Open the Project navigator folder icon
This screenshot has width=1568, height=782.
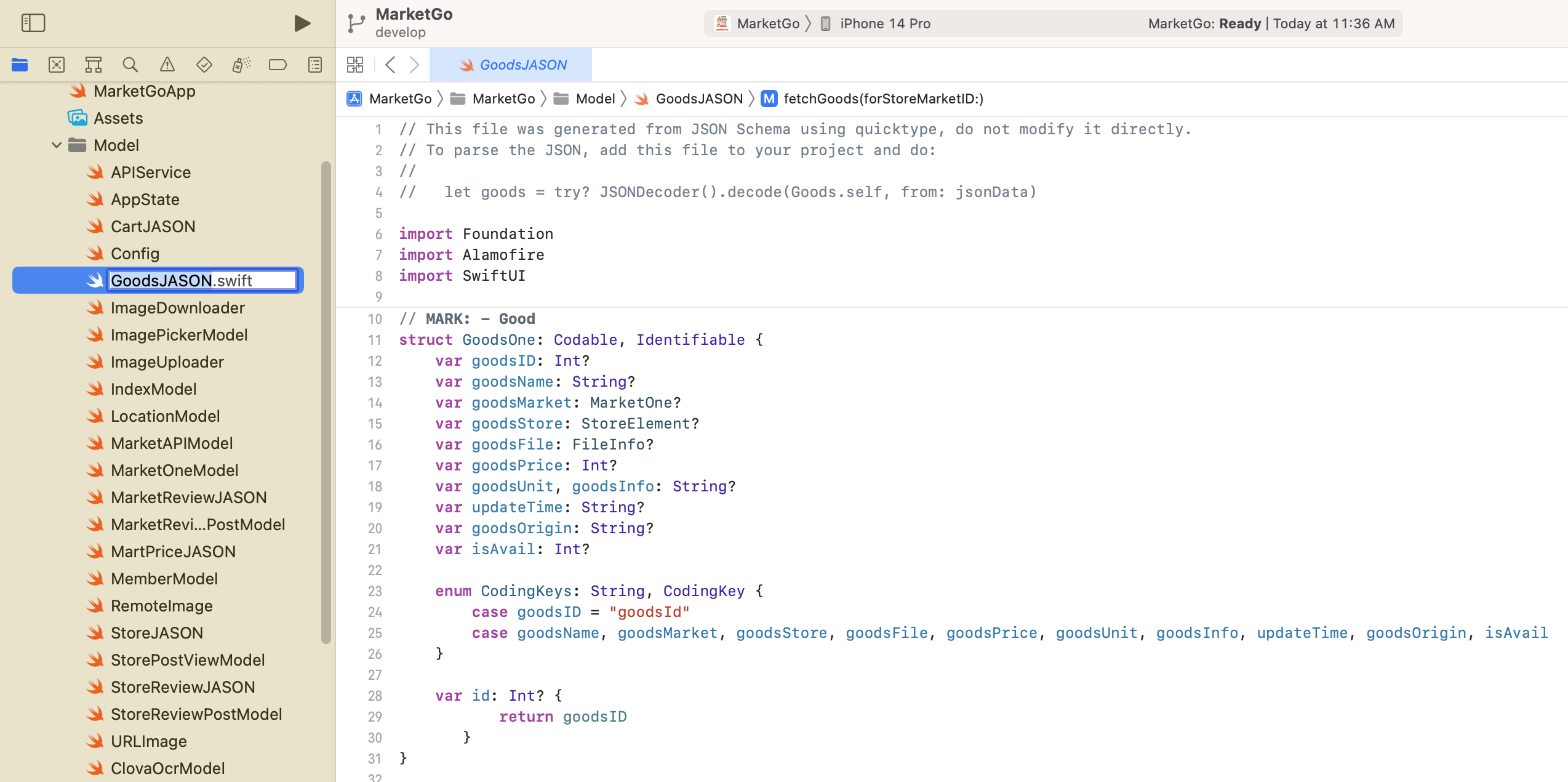click(20, 65)
